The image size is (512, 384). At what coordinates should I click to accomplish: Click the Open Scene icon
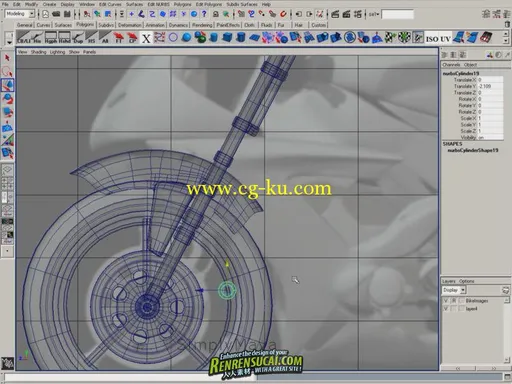tap(56, 14)
